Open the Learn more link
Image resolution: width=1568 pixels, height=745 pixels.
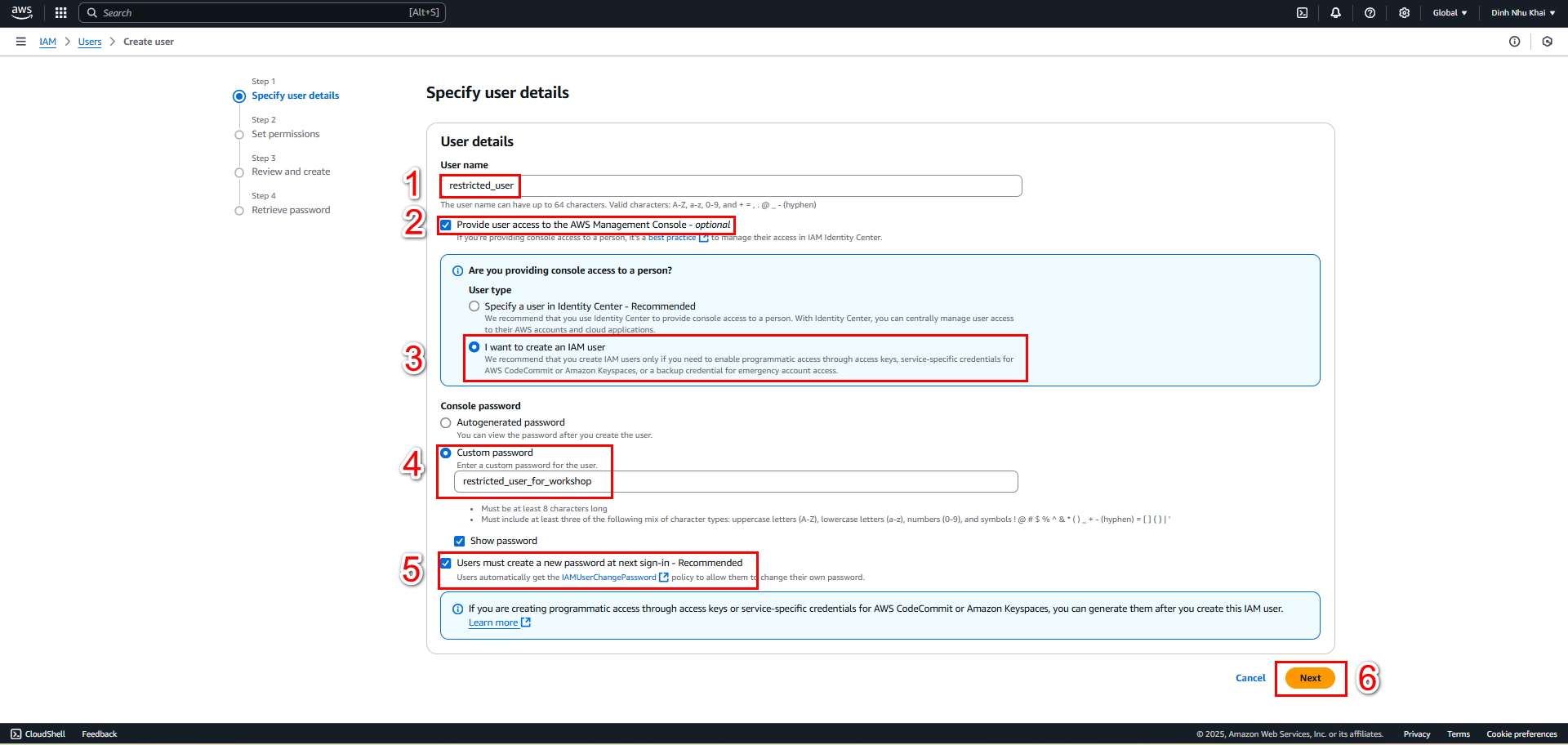coord(493,622)
